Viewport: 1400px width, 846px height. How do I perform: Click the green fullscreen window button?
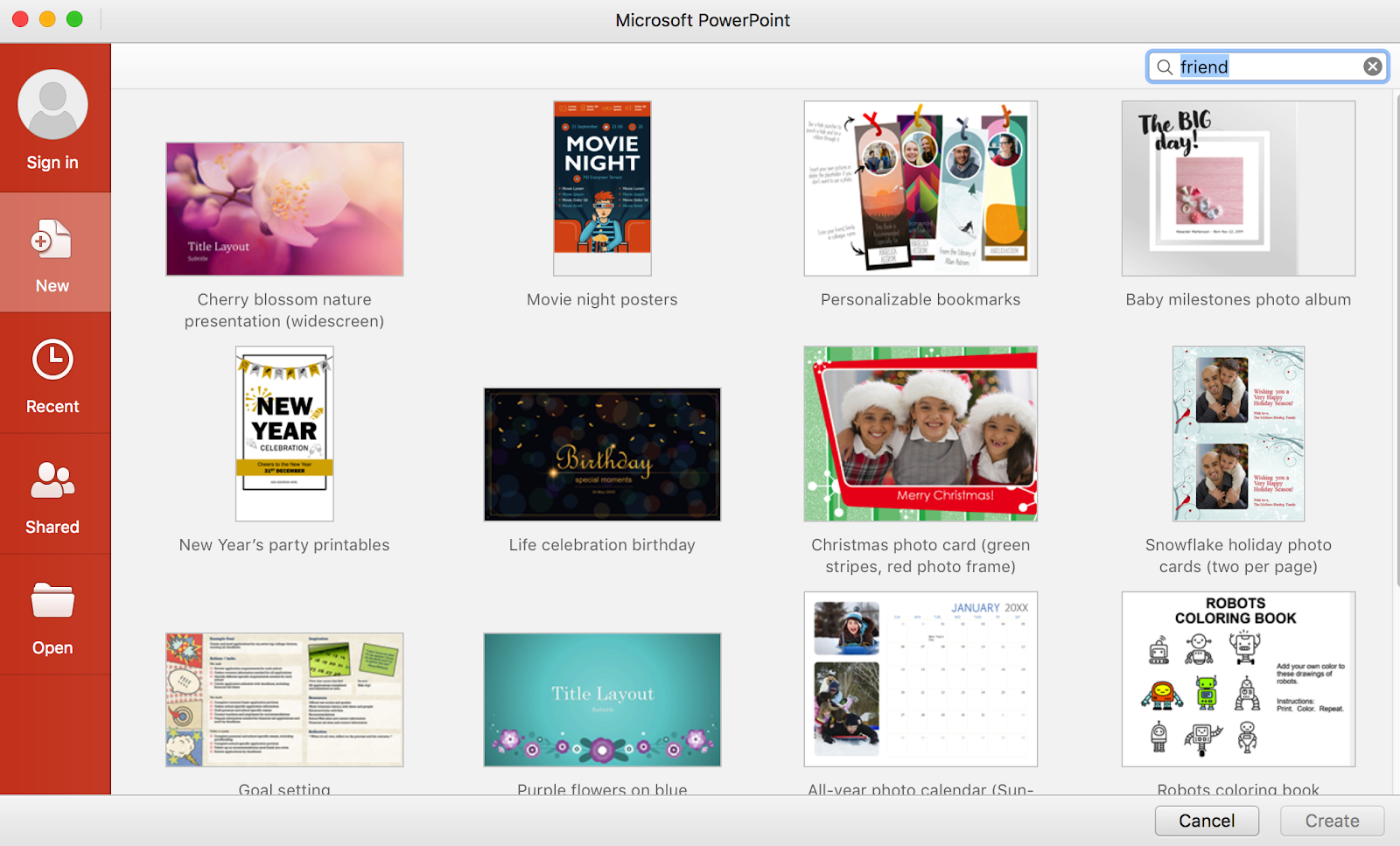click(x=75, y=19)
